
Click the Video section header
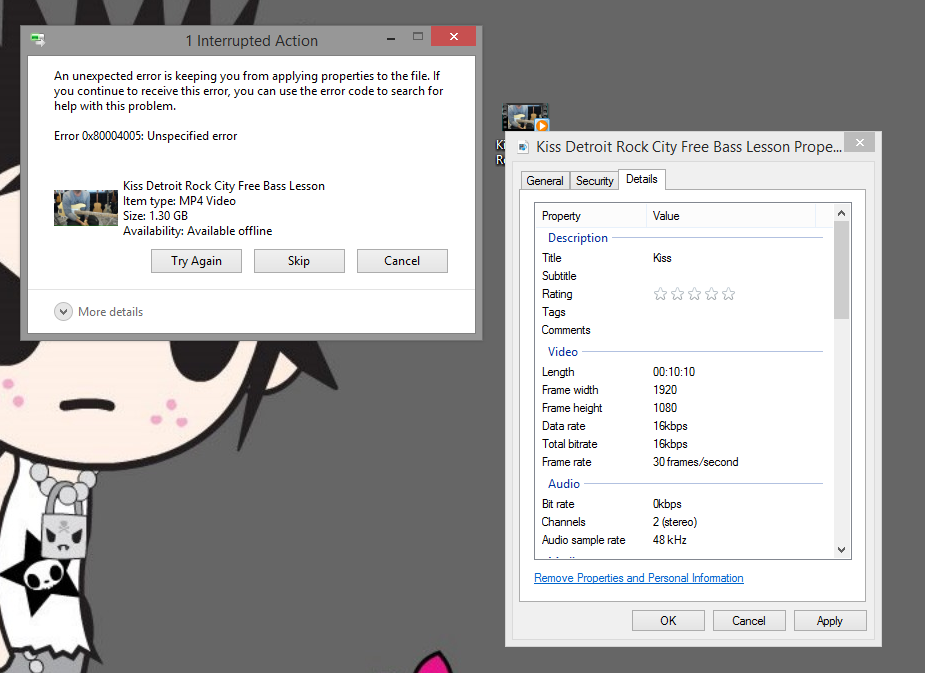(x=562, y=352)
